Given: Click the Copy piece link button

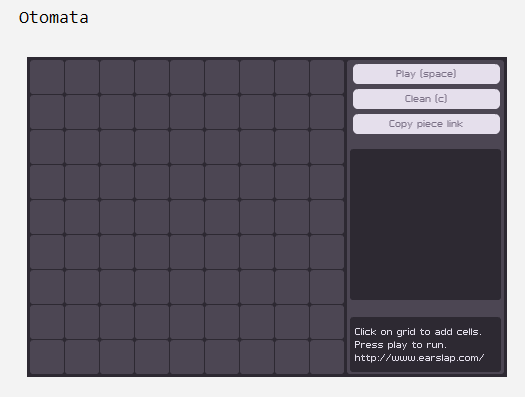Looking at the screenshot, I should click(x=426, y=124).
